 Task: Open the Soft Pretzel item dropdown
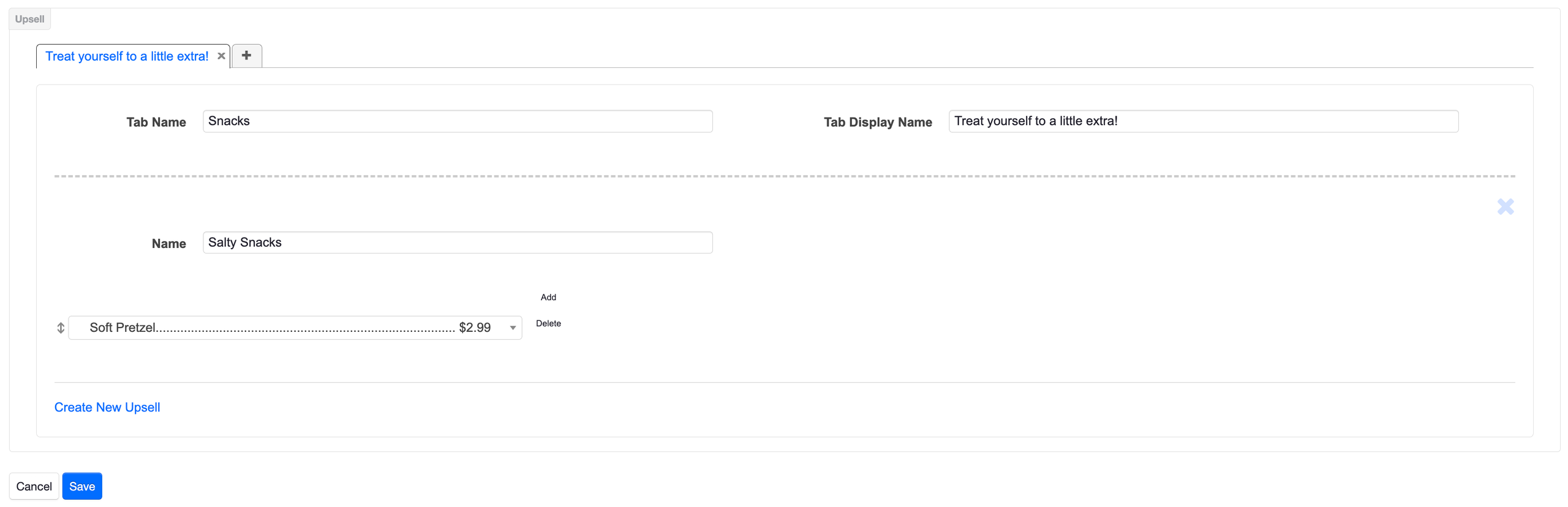tap(295, 328)
